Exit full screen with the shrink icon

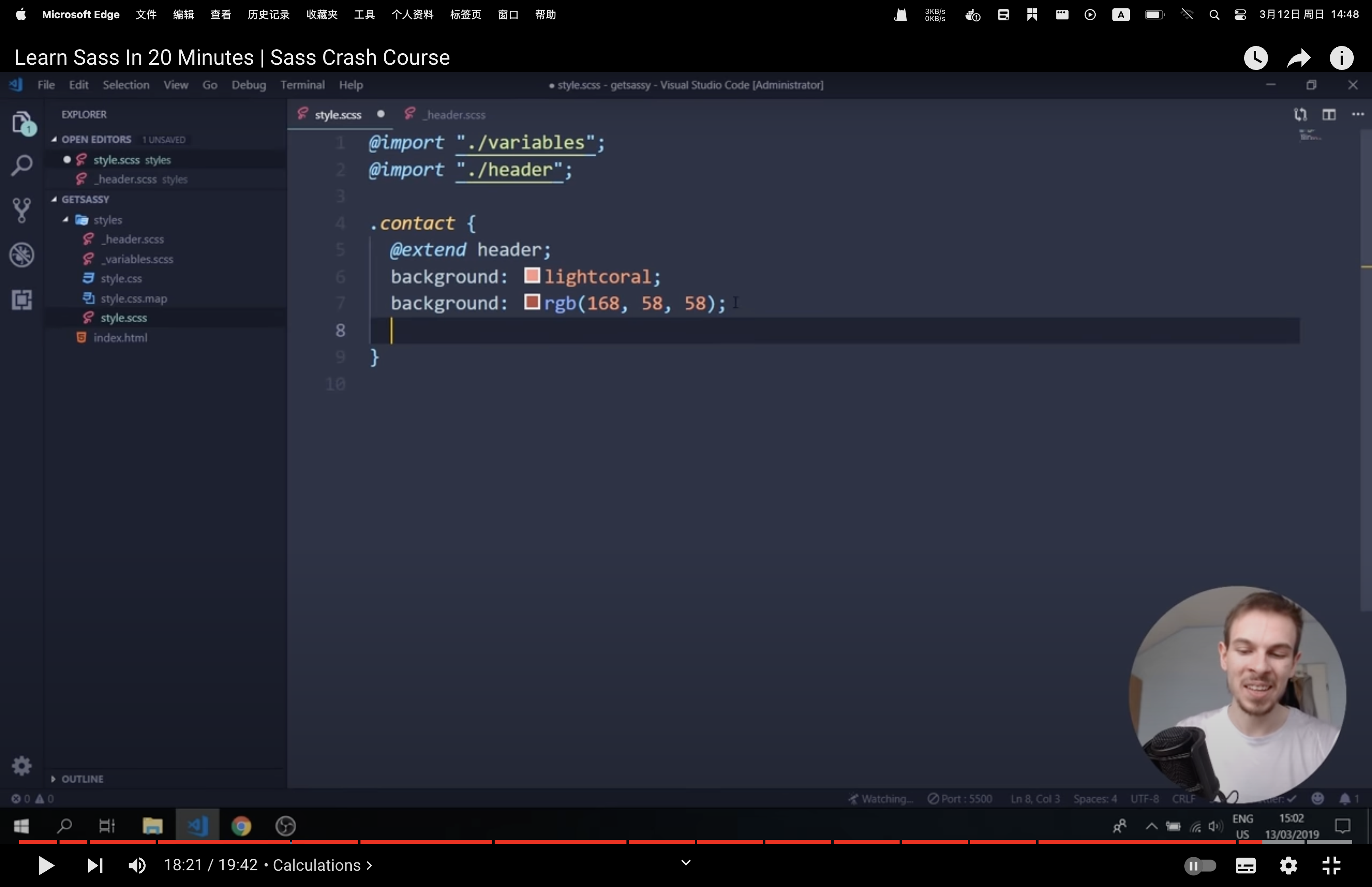point(1331,865)
